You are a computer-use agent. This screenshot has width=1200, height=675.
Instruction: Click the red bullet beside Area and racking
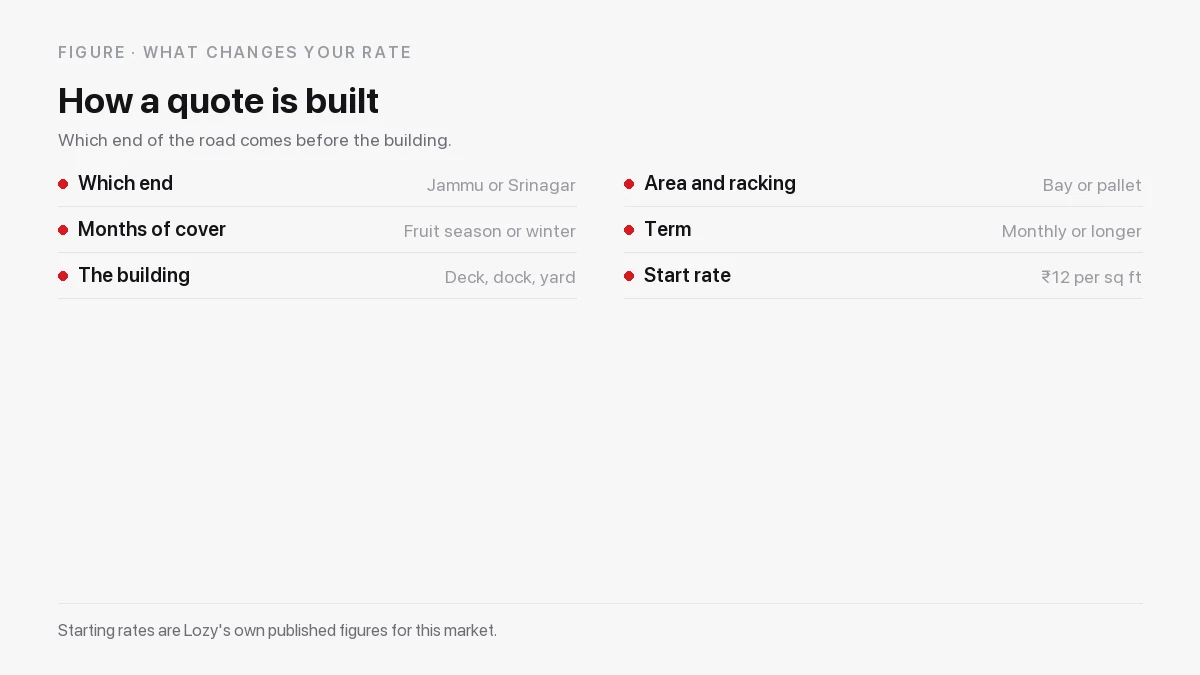tap(629, 184)
